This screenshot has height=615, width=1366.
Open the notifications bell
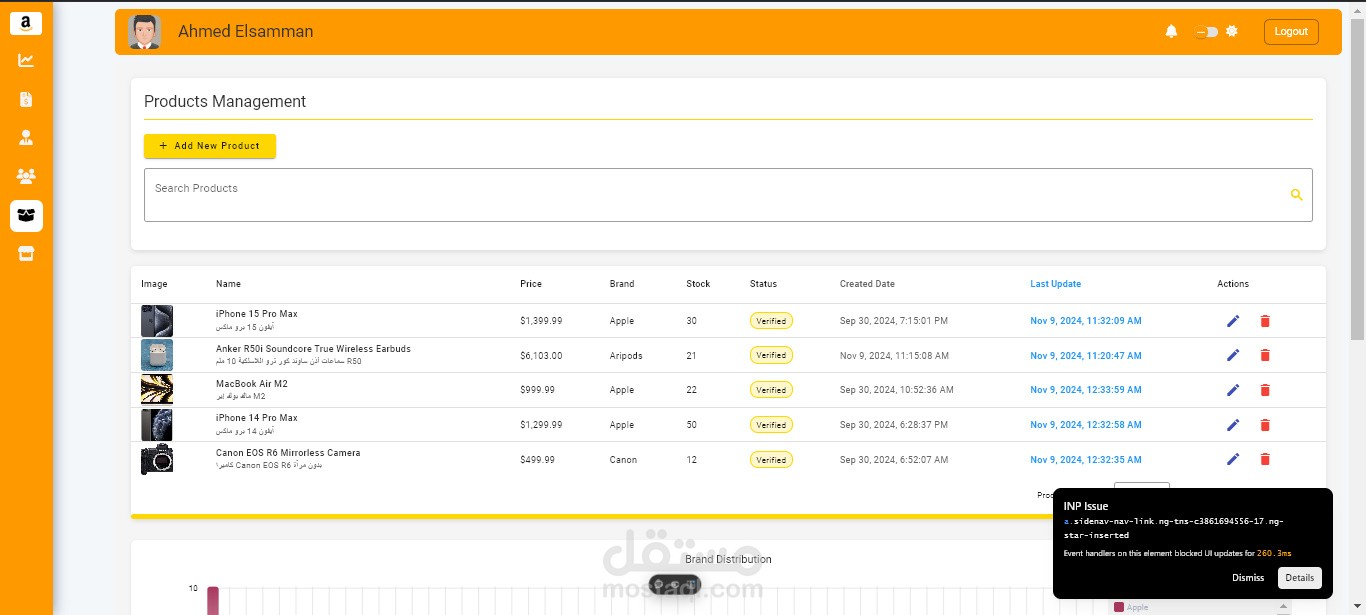[1171, 32]
